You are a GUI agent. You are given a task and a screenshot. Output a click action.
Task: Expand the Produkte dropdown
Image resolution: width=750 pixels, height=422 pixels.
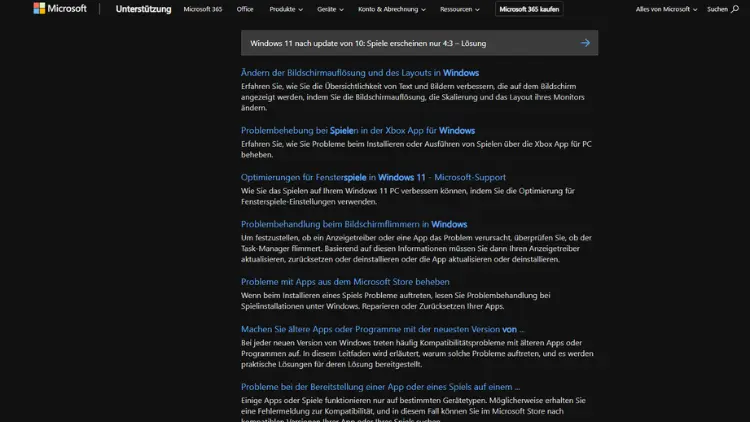(x=286, y=9)
